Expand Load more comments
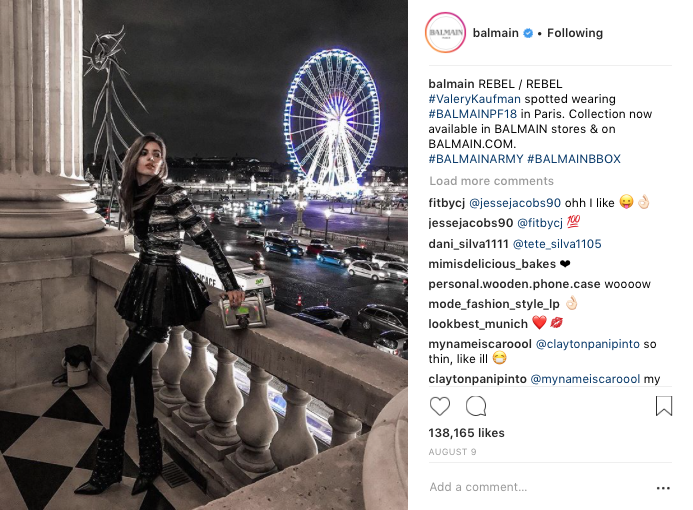This screenshot has width=693, height=510. click(491, 181)
